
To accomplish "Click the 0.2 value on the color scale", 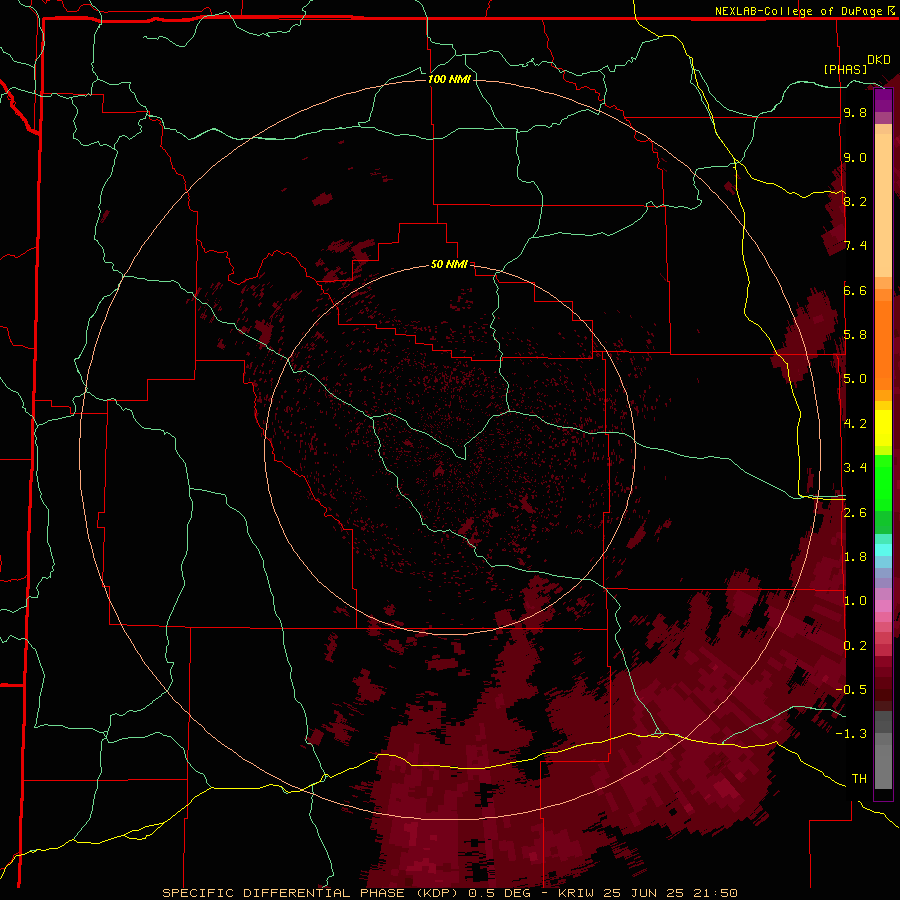I will point(855,646).
